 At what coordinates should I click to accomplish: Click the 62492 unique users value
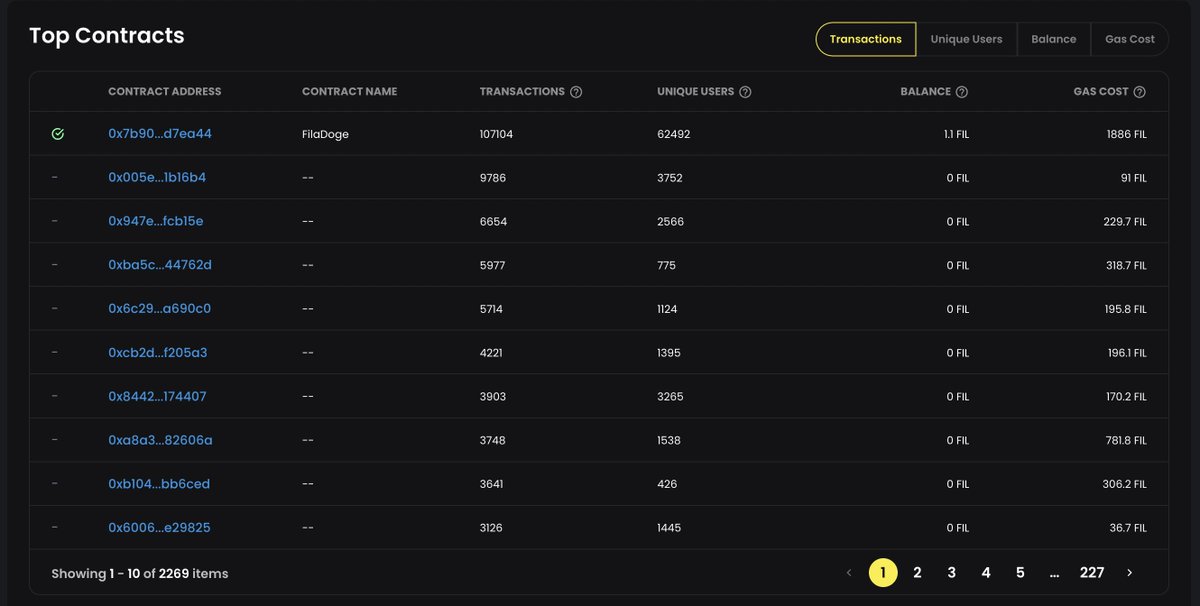pyautogui.click(x=674, y=134)
